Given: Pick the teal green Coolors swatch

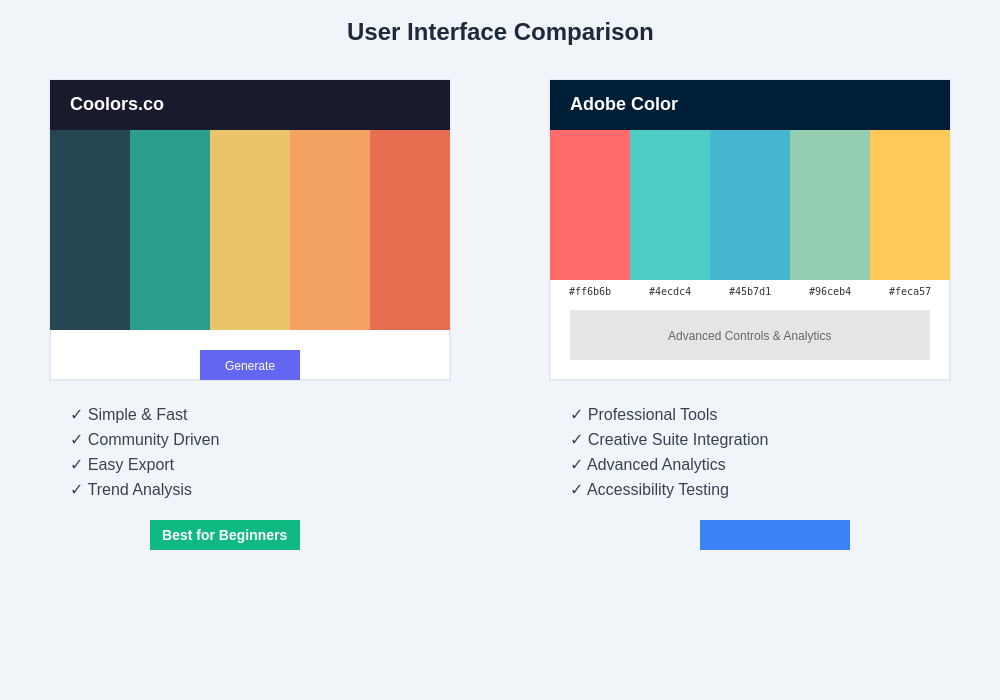Looking at the screenshot, I should pyautogui.click(x=170, y=230).
